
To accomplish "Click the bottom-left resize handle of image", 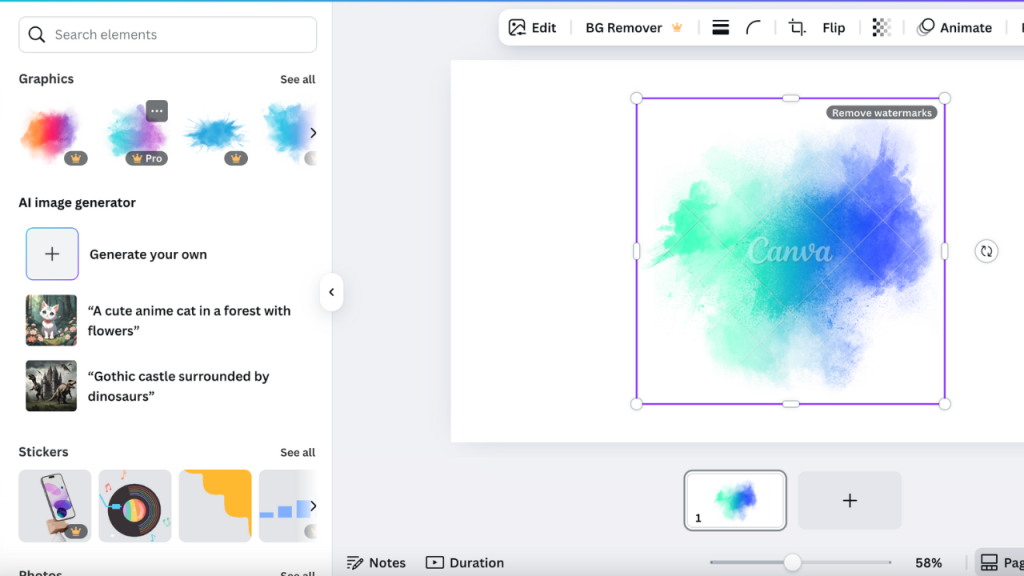I will [x=637, y=404].
